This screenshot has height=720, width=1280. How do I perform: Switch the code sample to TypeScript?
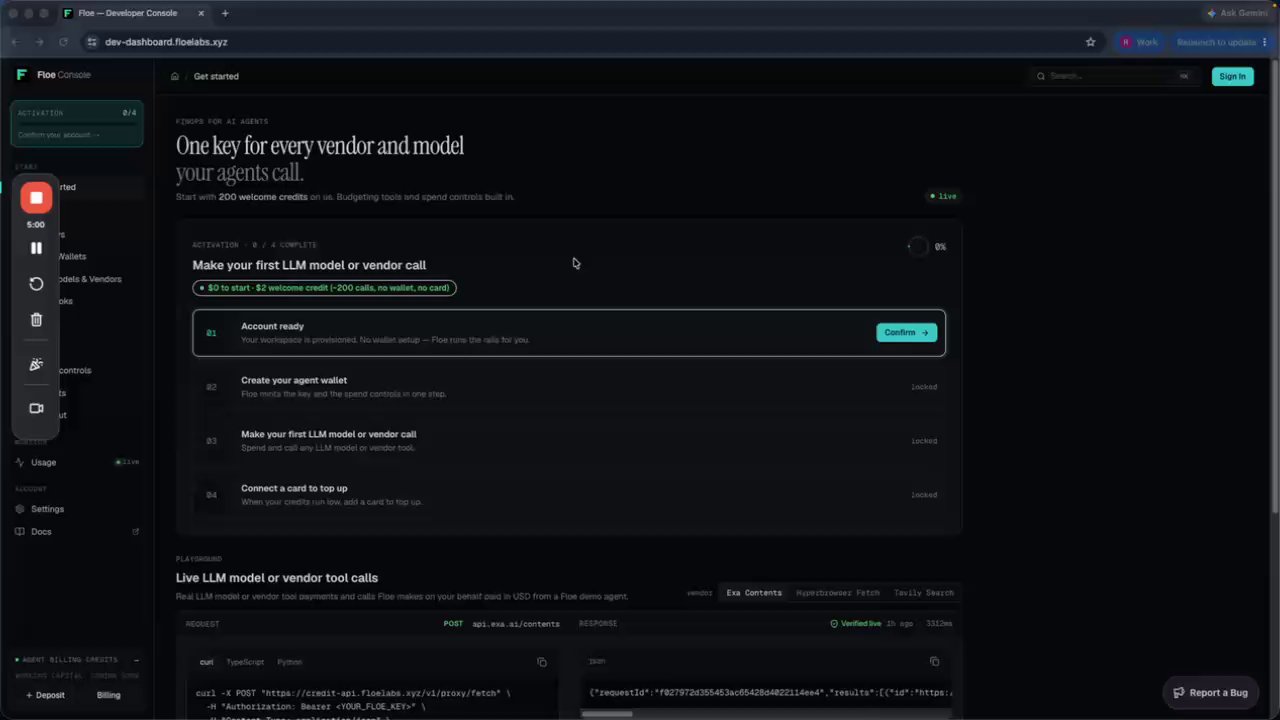pyautogui.click(x=245, y=662)
